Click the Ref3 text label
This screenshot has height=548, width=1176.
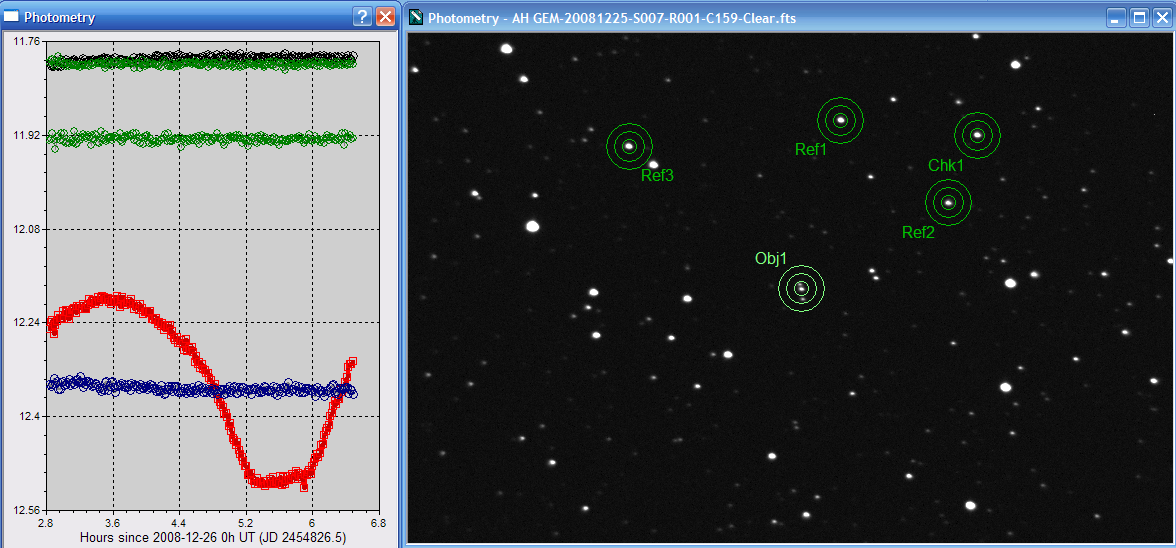click(x=657, y=176)
